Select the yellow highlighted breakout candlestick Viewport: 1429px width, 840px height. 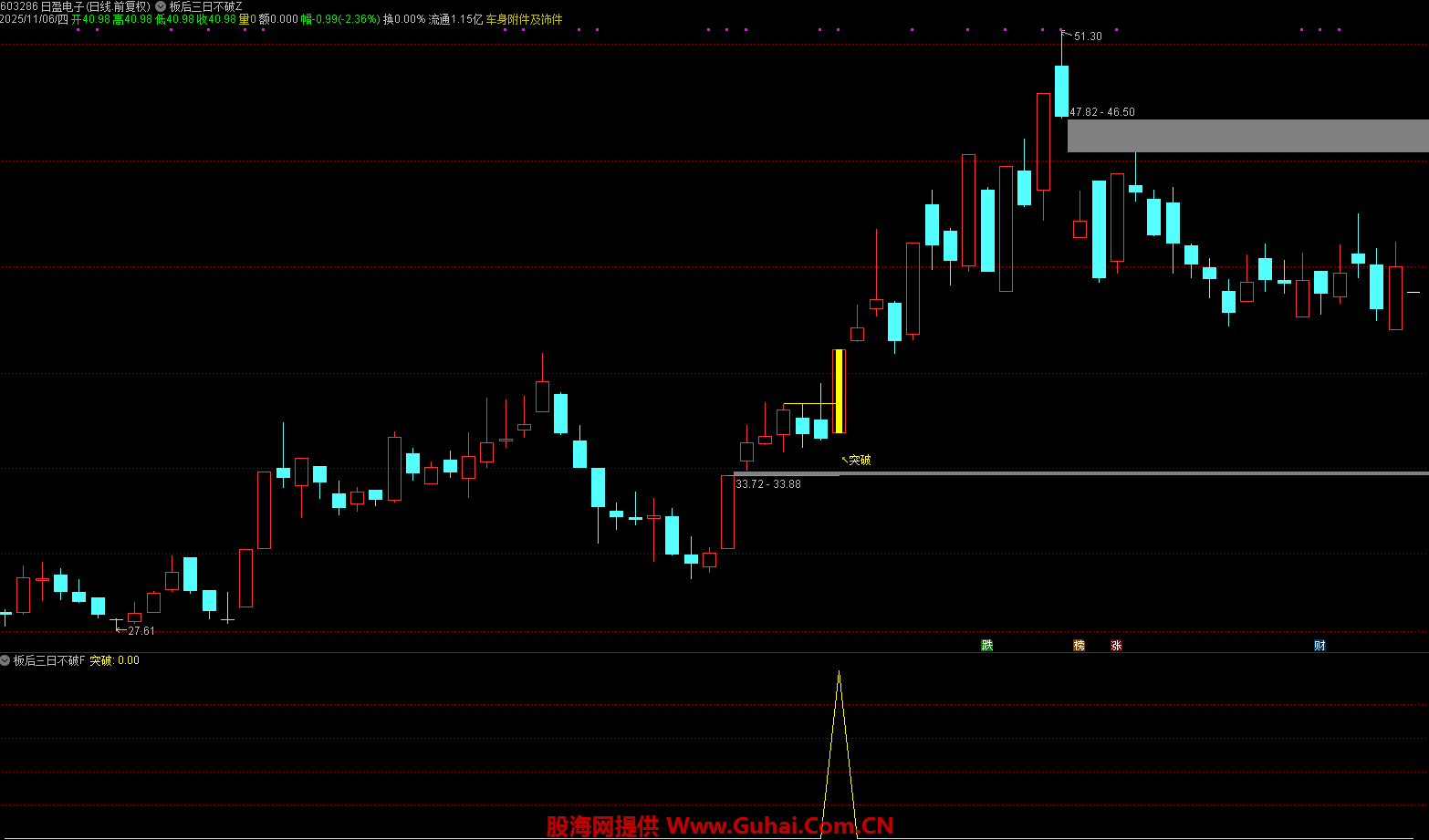click(839, 391)
